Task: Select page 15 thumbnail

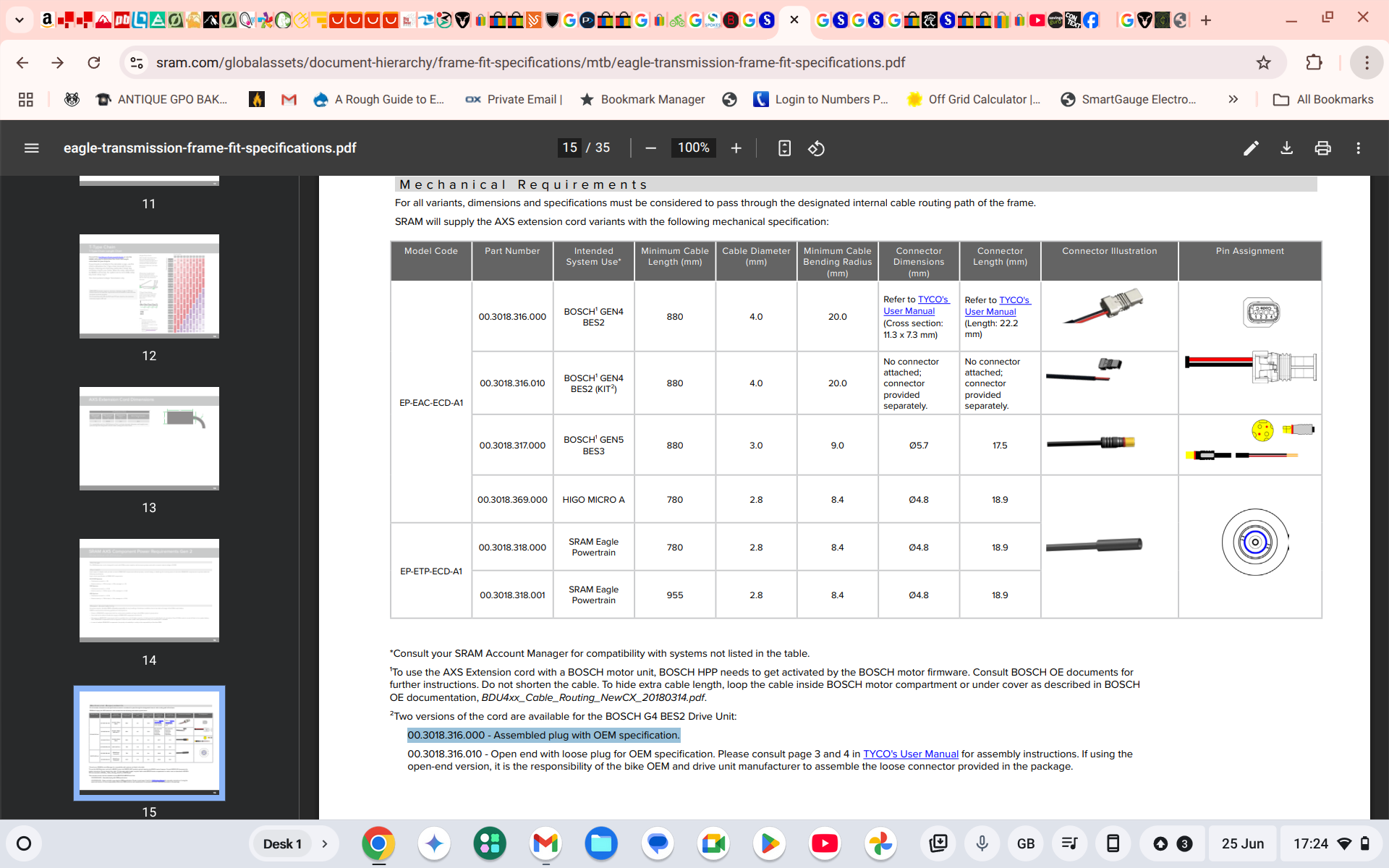Action: 149,743
